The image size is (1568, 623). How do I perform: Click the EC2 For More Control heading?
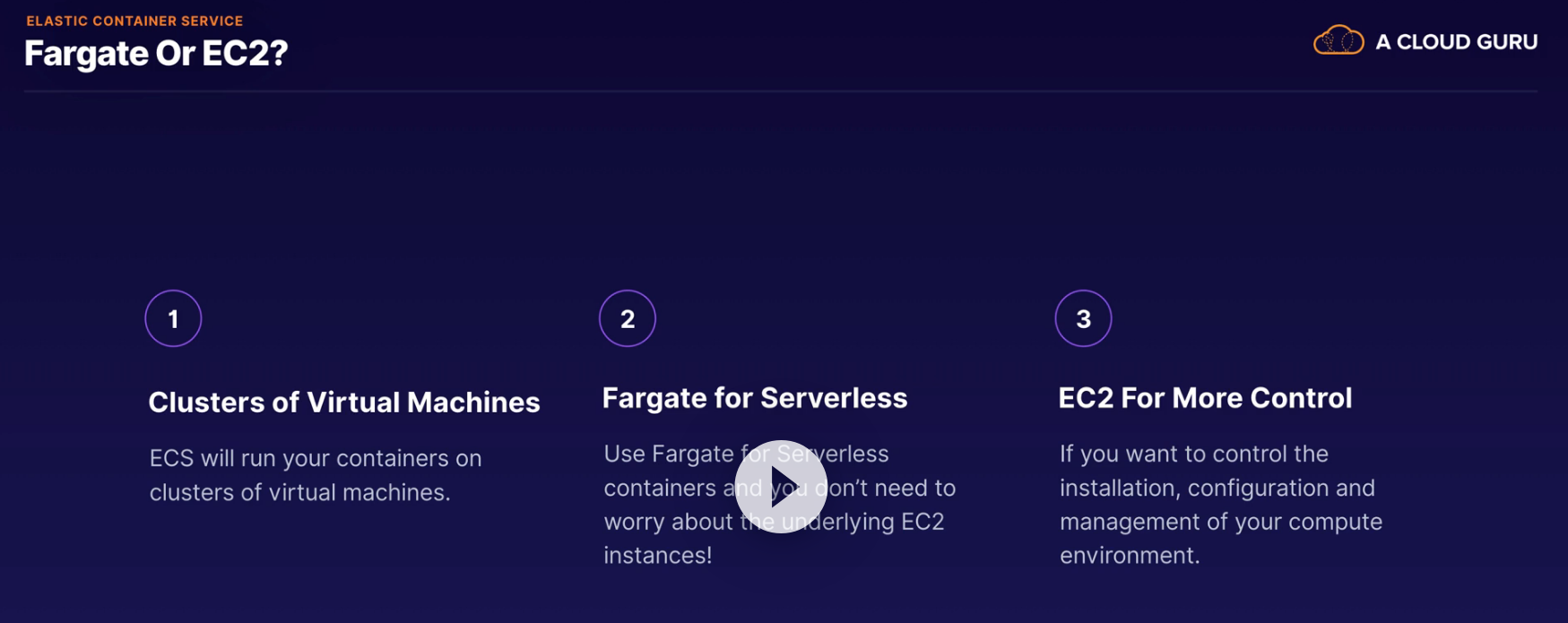coord(1204,398)
